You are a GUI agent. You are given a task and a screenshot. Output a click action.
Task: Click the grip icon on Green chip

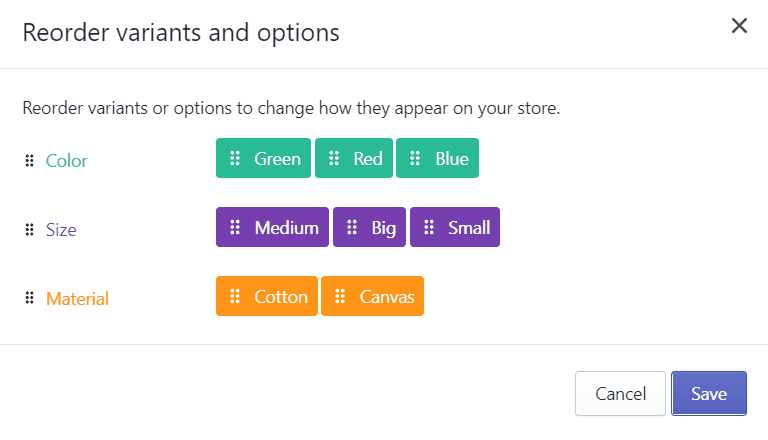point(235,158)
